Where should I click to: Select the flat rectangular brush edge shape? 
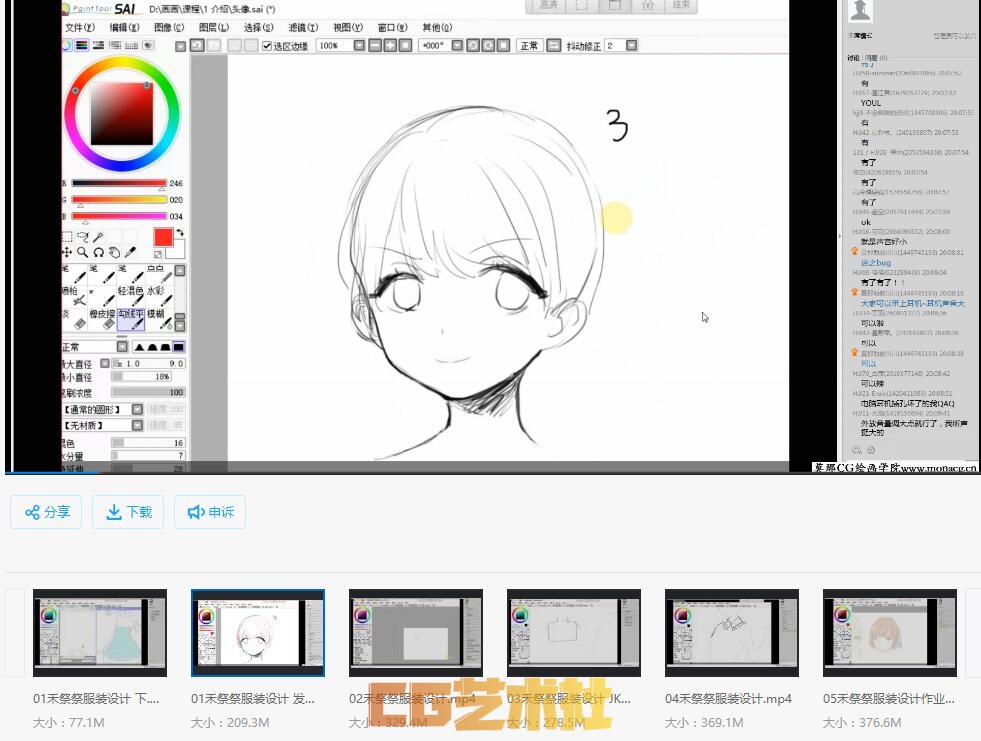click(178, 347)
